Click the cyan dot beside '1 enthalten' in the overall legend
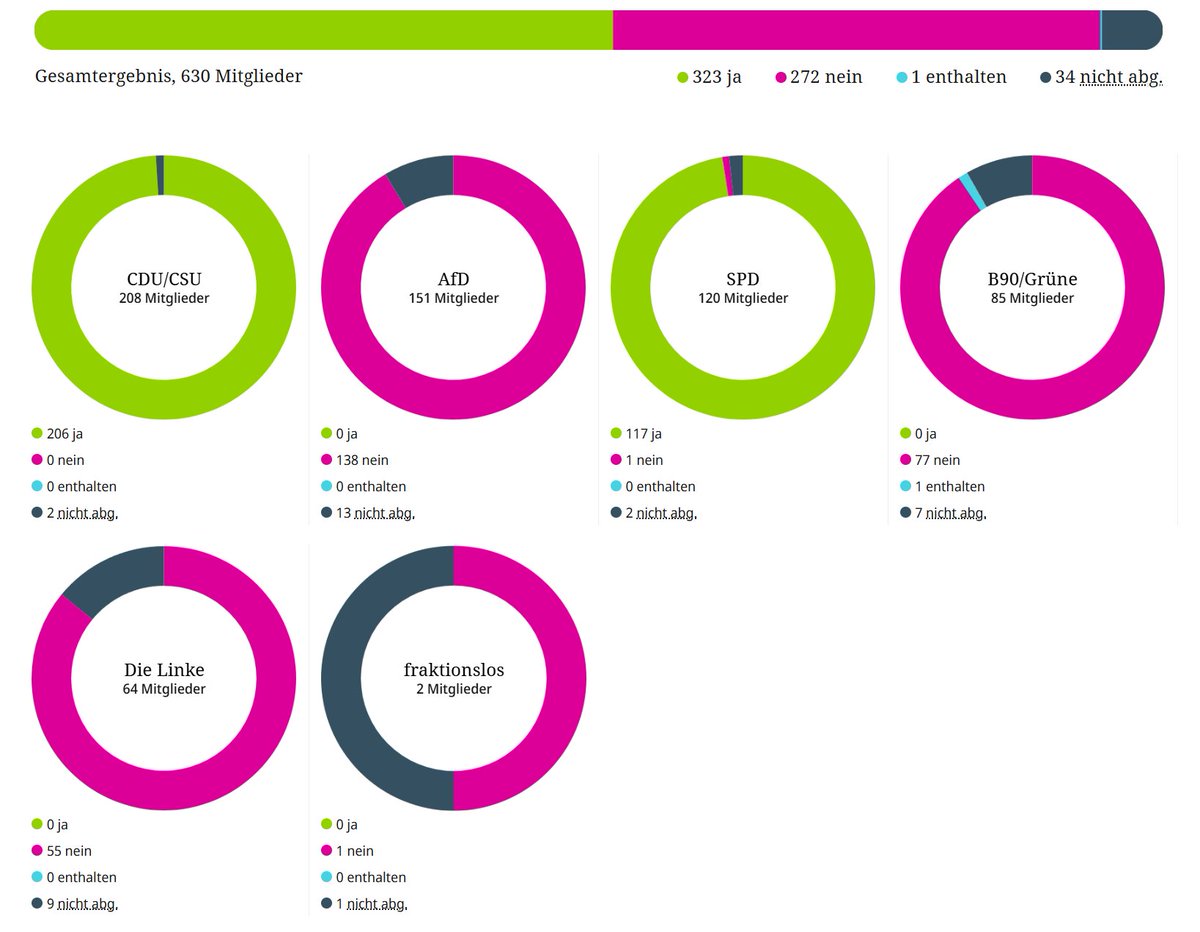Image resolution: width=1200 pixels, height=932 pixels. pos(902,78)
